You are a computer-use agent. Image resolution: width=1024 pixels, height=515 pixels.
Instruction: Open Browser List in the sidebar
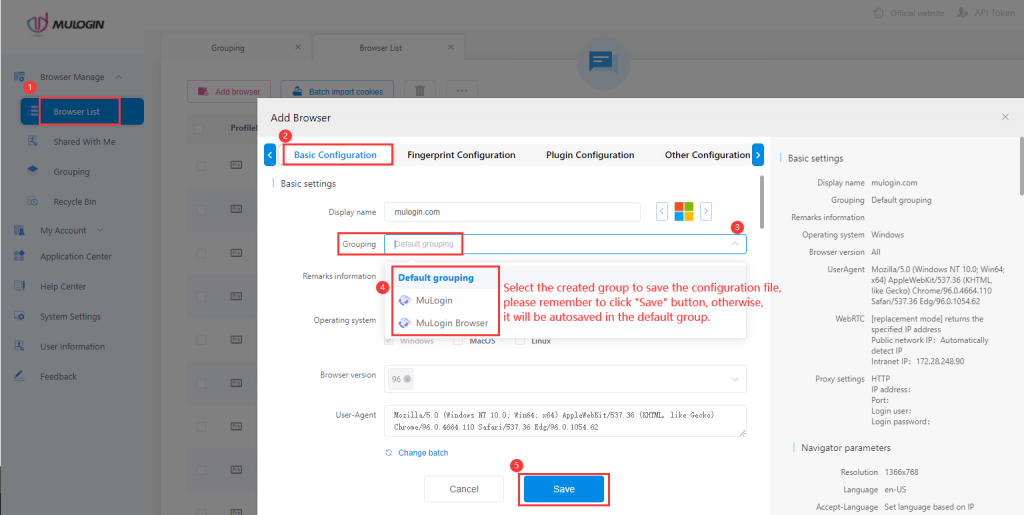[82, 112]
